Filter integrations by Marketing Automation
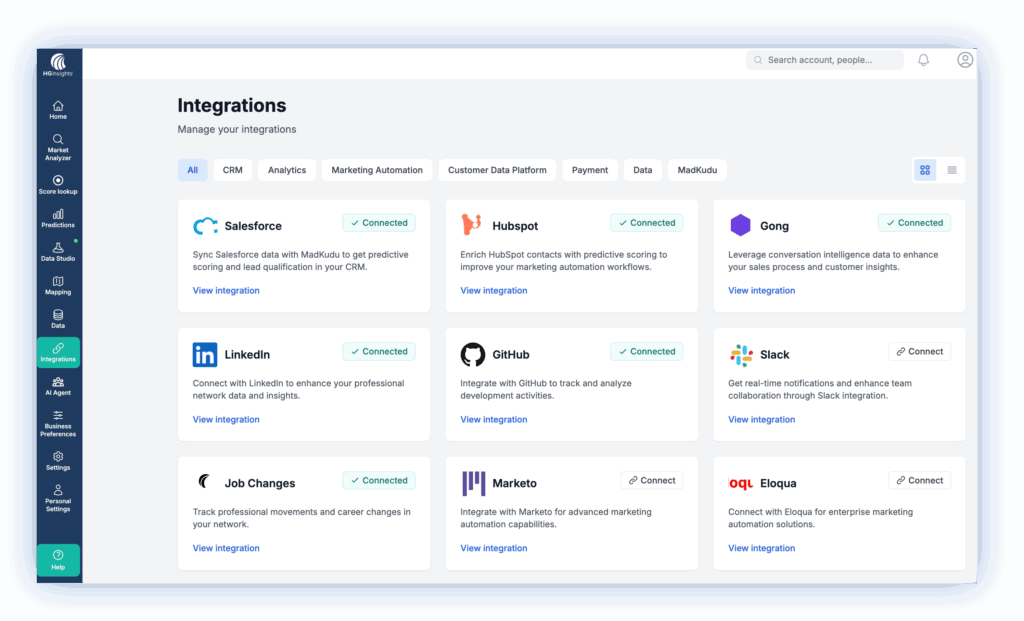This screenshot has width=1024, height=621. click(x=376, y=170)
